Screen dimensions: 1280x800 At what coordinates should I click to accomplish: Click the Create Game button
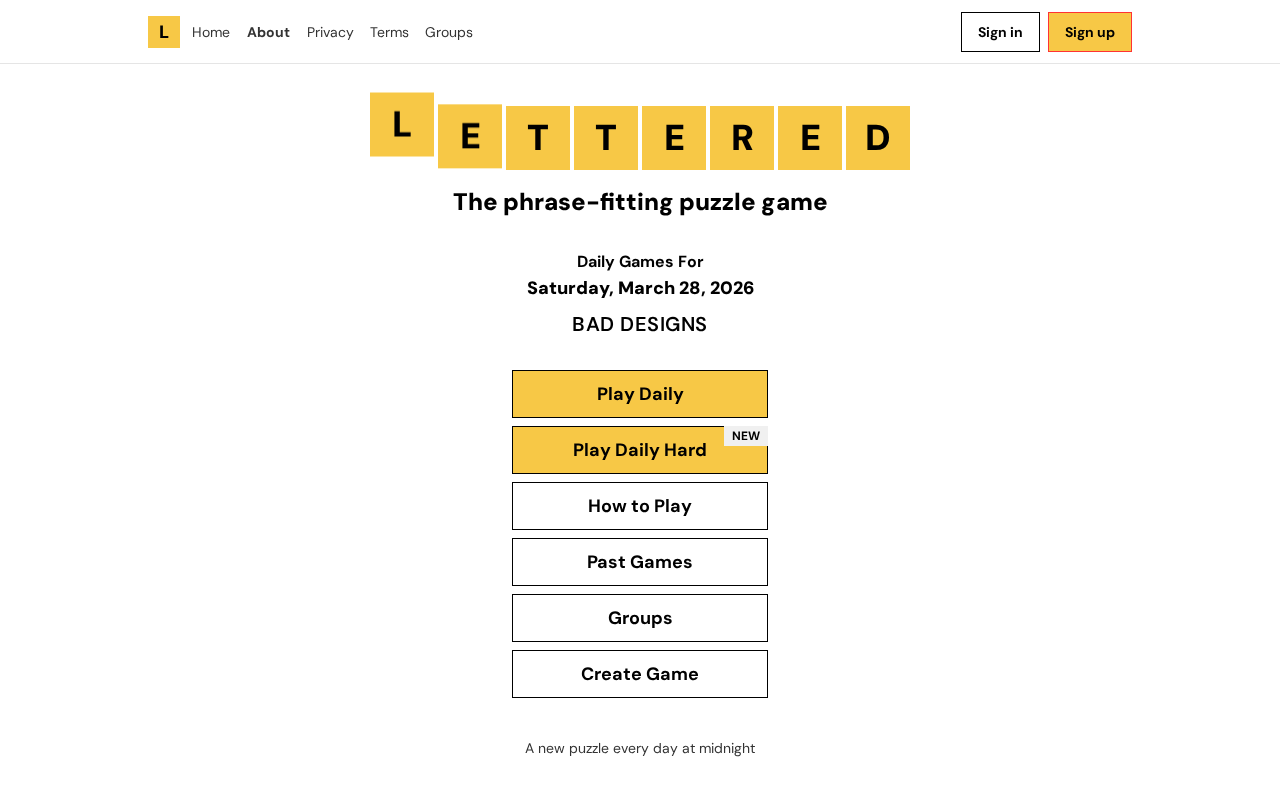[x=640, y=674]
